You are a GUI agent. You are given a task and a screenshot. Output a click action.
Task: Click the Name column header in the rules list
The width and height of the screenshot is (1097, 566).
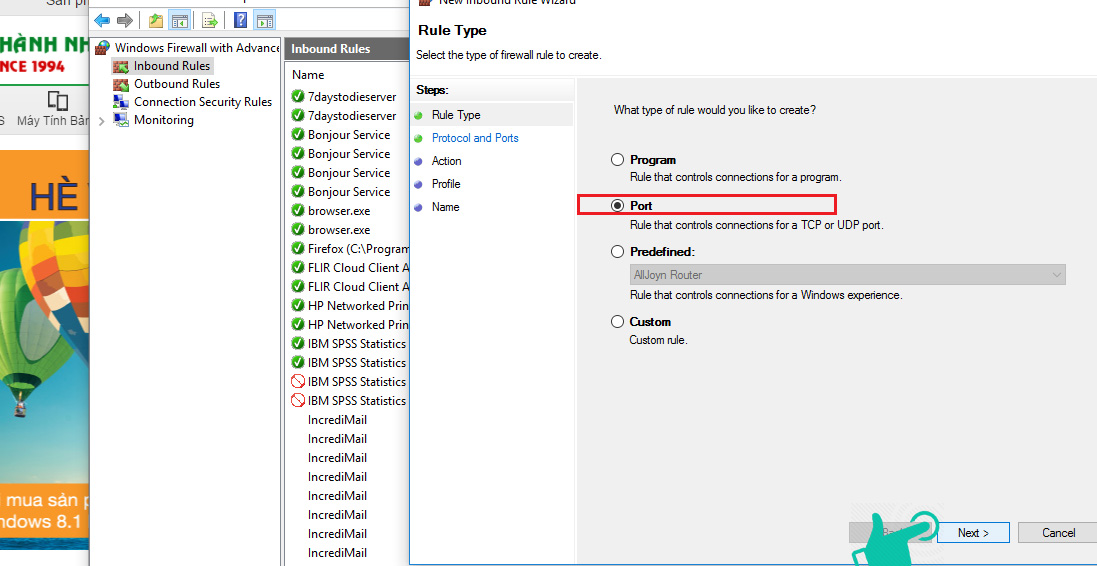[309, 75]
